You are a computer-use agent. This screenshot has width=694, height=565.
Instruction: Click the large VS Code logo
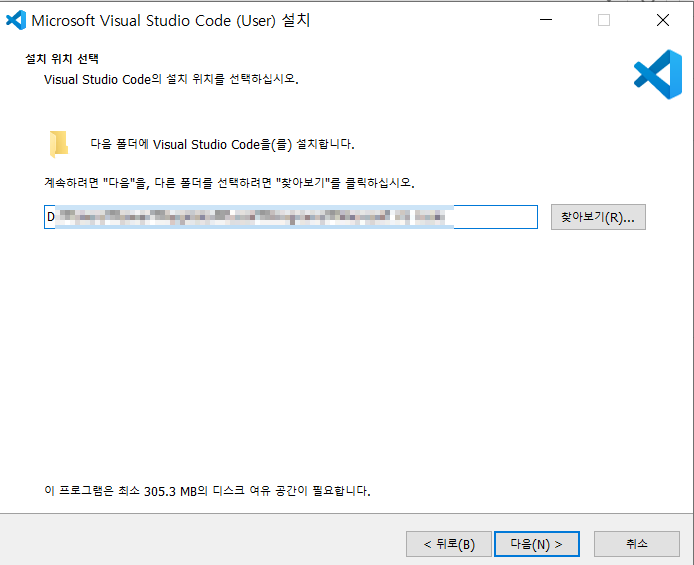coord(658,74)
